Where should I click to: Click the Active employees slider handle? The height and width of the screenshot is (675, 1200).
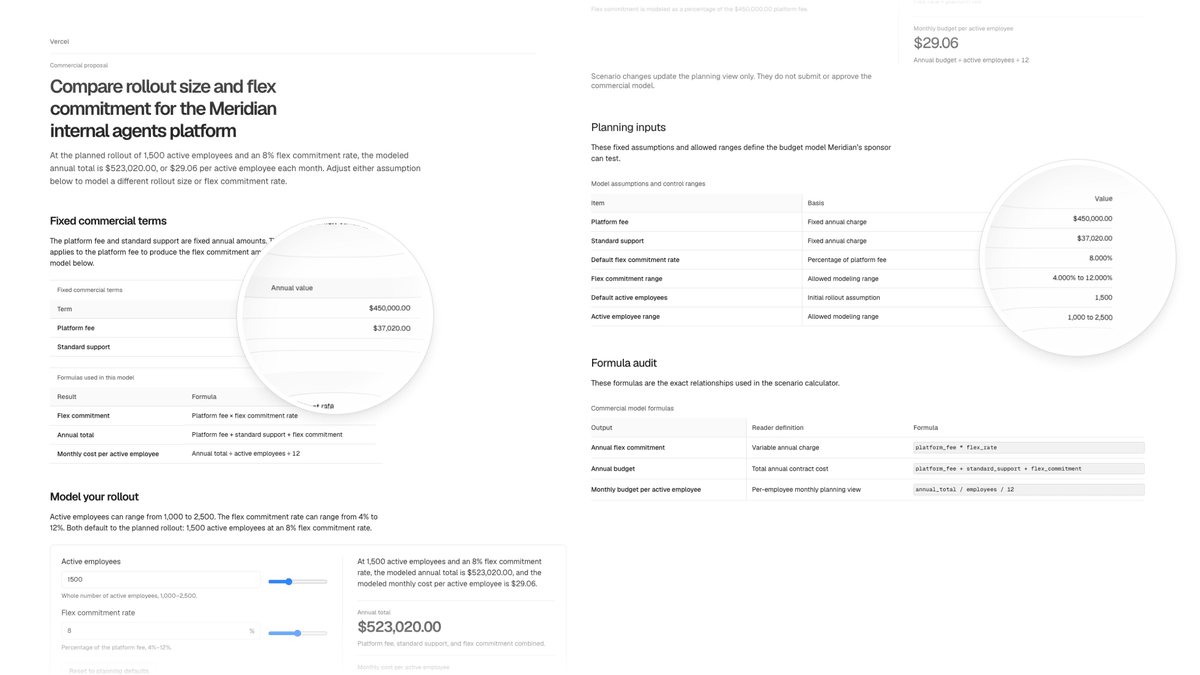[288, 581]
